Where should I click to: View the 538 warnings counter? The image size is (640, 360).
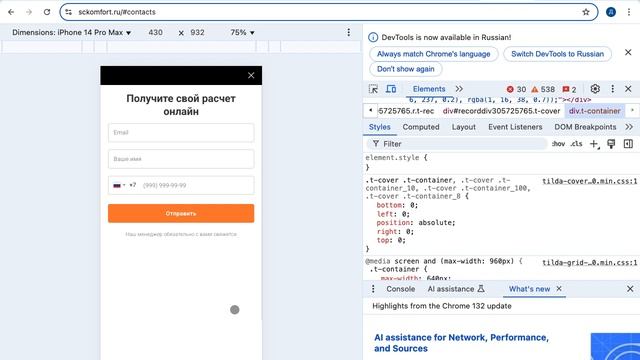click(543, 89)
